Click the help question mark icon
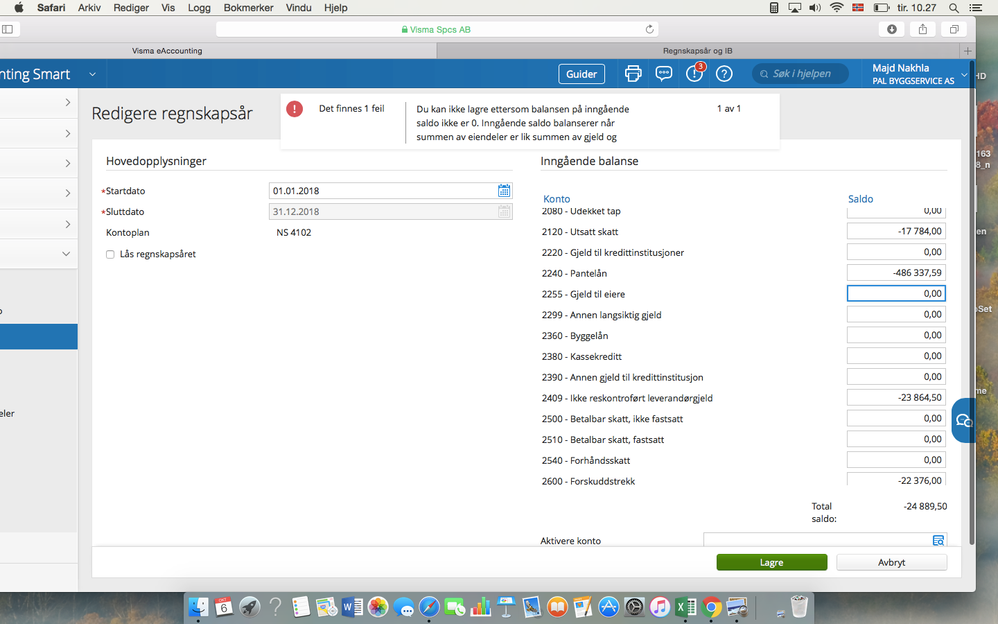This screenshot has width=998, height=624. coord(724,74)
